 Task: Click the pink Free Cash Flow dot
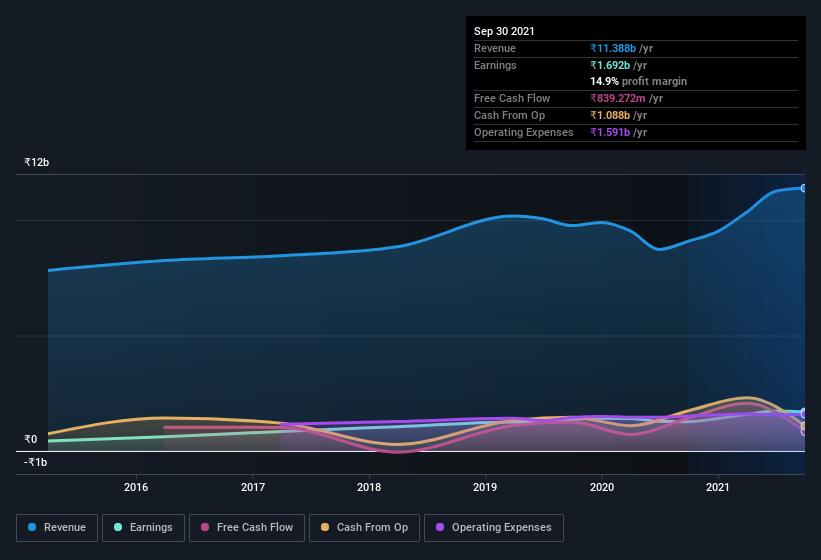(205, 527)
